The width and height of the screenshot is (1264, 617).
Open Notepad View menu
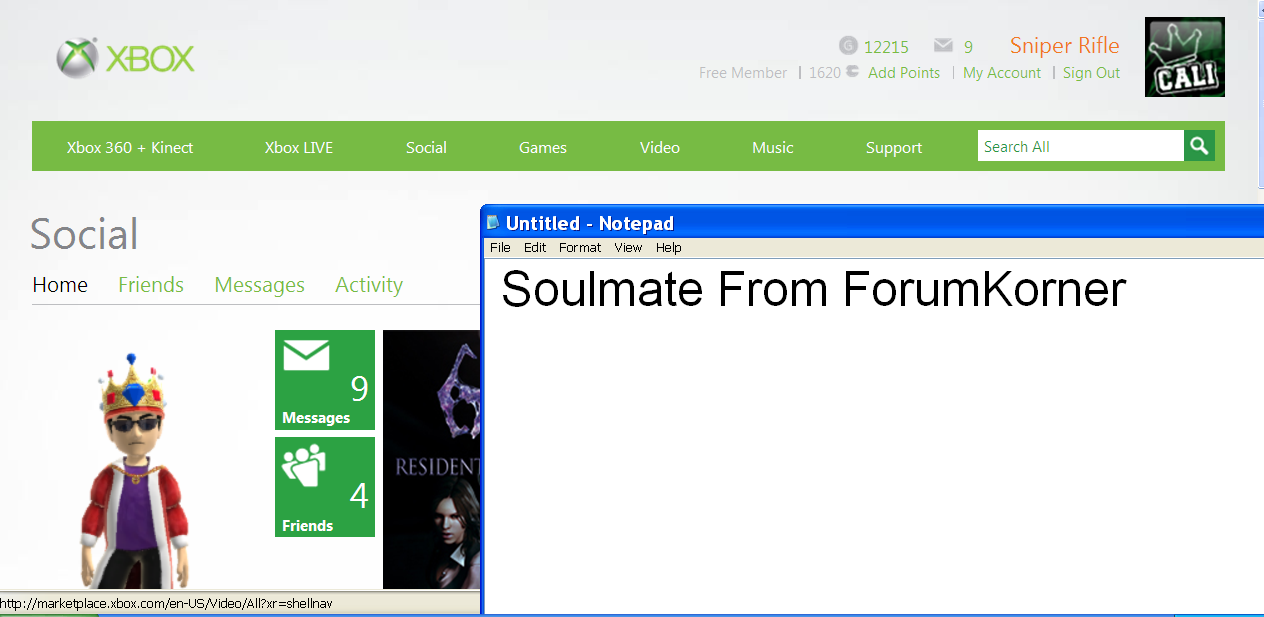click(x=628, y=247)
